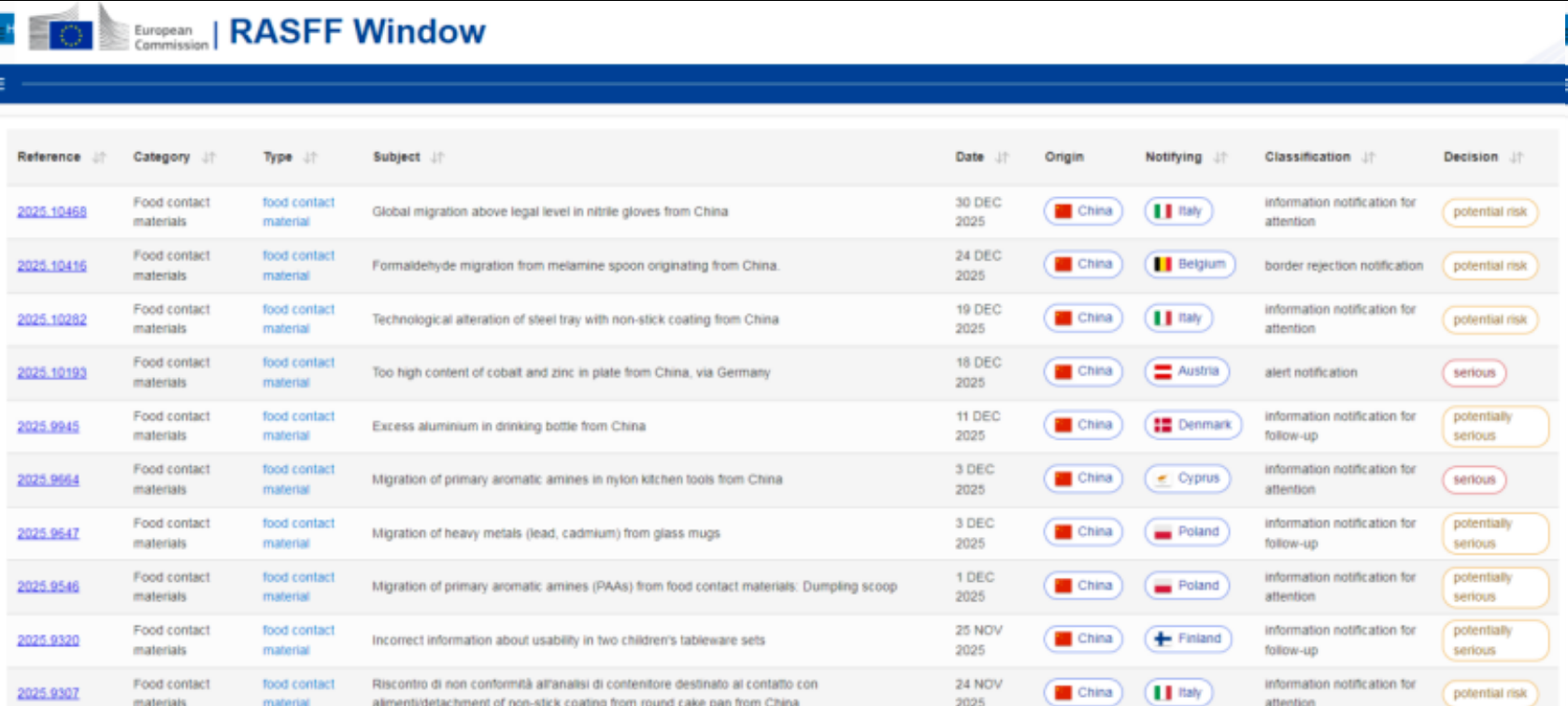Open notification reference 2025.10193
Image resolution: width=1568 pixels, height=706 pixels.
[x=51, y=373]
